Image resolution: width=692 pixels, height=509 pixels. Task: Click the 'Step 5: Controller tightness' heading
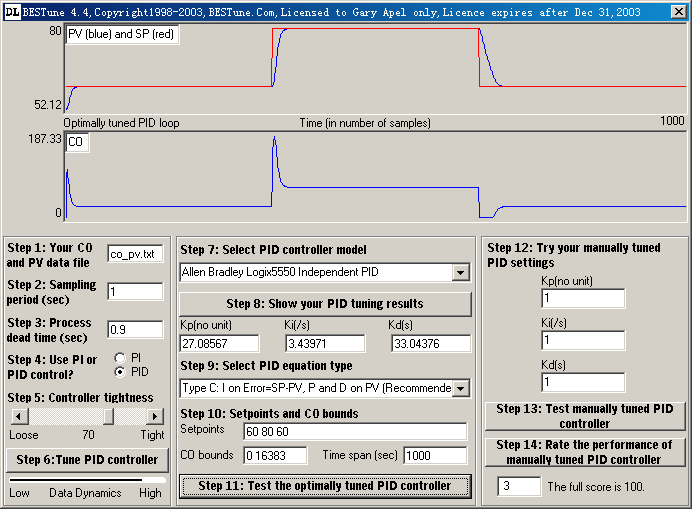(x=80, y=398)
